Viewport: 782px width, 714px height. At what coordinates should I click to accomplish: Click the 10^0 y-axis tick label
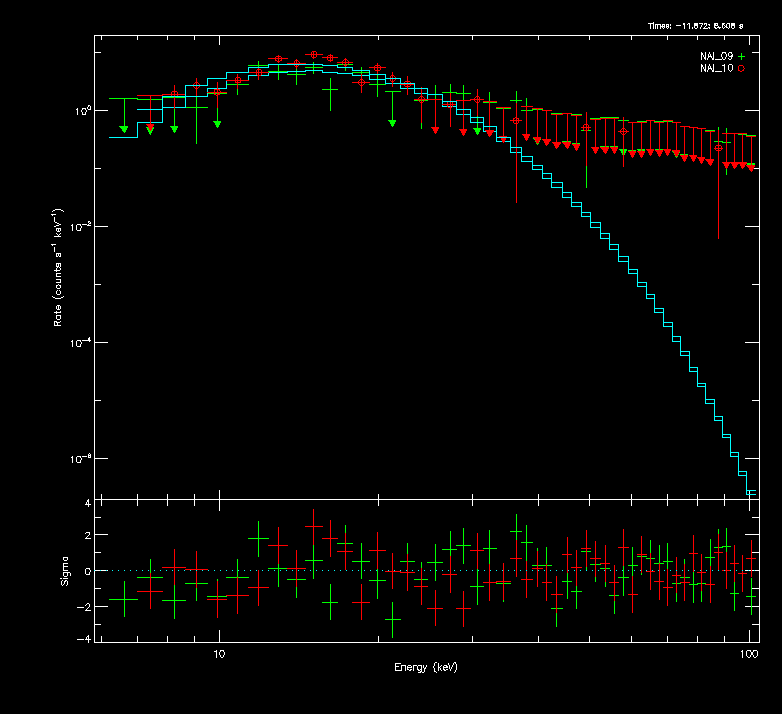[82, 110]
